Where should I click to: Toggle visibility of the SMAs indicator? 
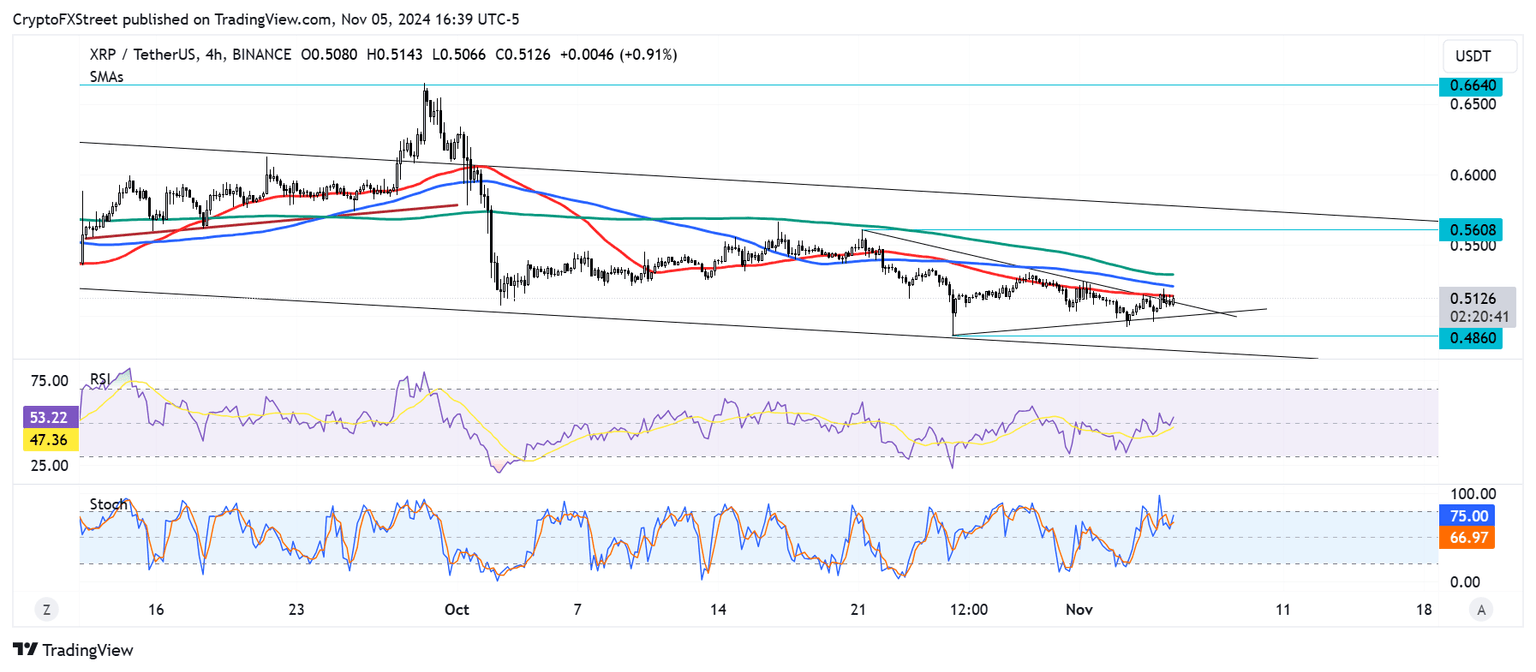[x=105, y=77]
